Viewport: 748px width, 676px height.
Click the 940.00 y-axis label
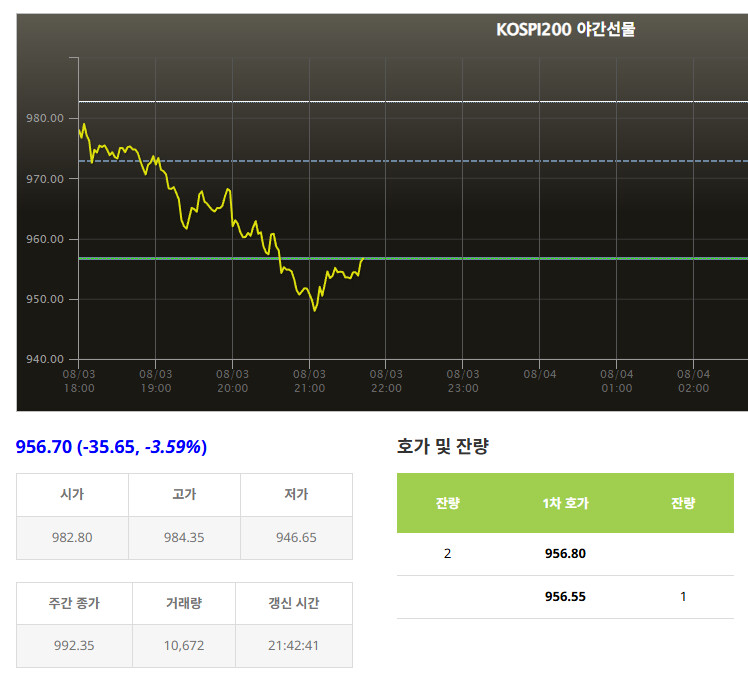point(45,359)
